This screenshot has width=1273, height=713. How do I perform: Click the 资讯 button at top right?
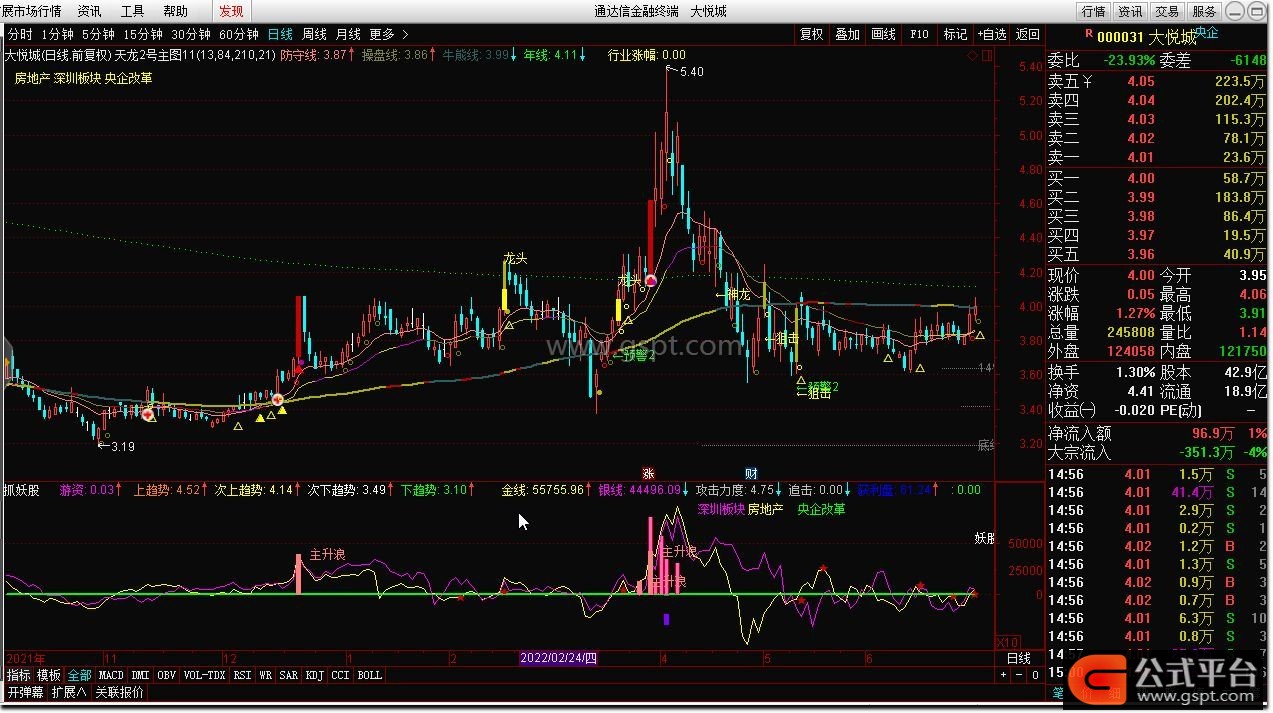[1130, 12]
